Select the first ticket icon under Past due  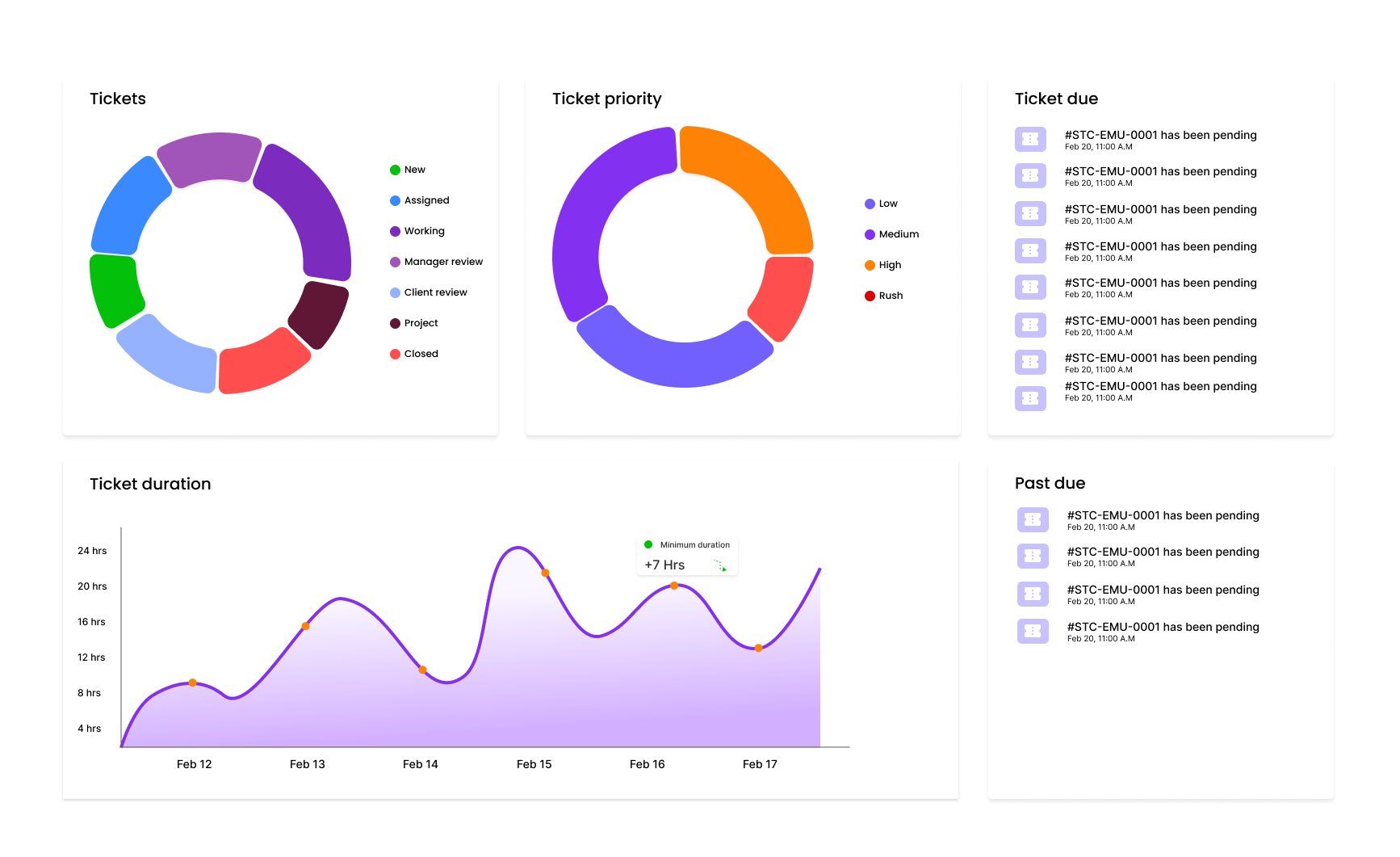point(1032,519)
